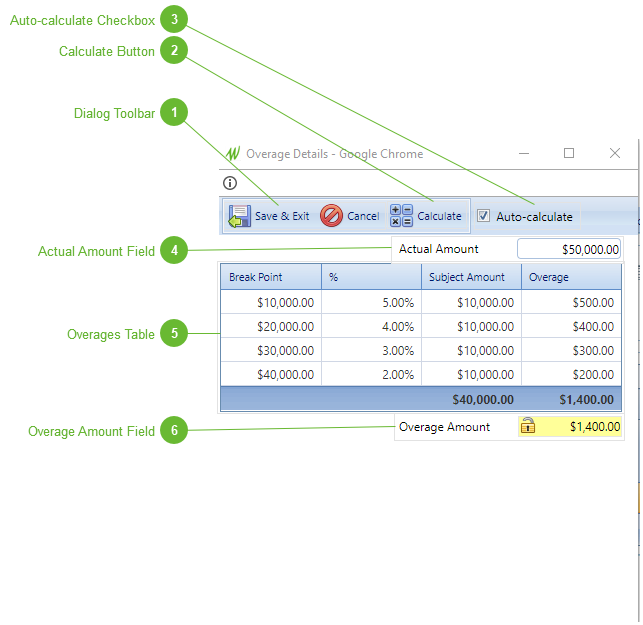Click the $300.00 Overage cell
This screenshot has width=643, height=625.
pos(572,351)
